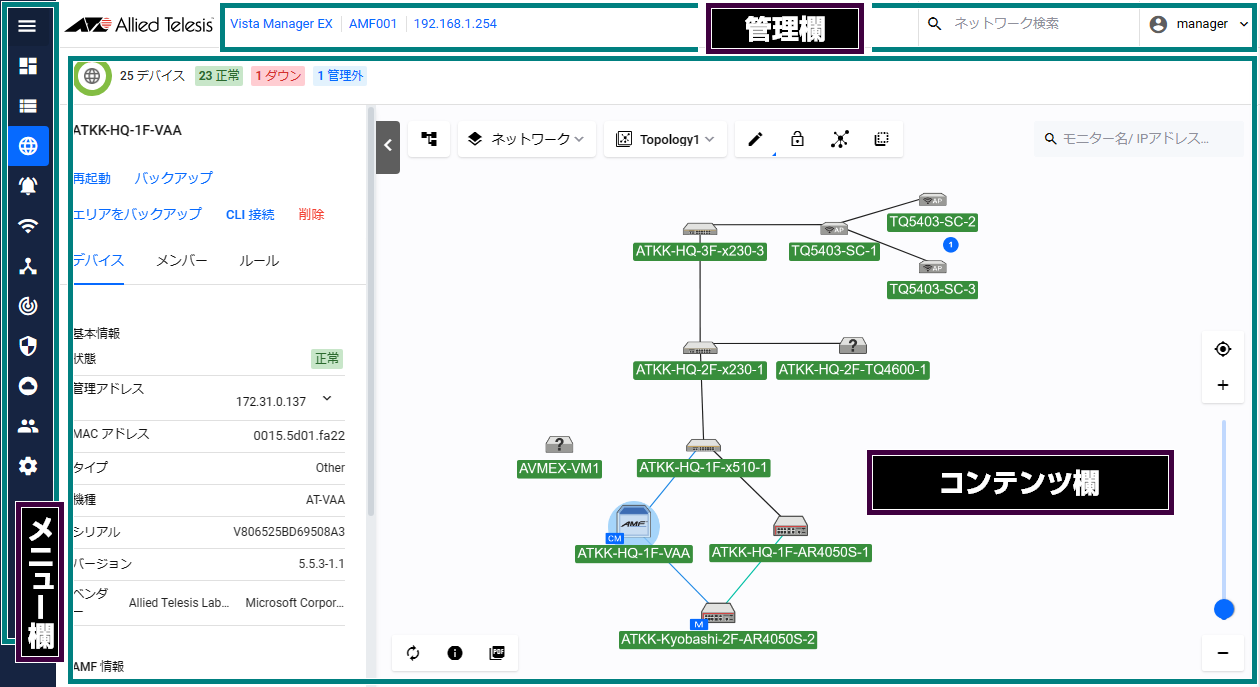Click the refresh icon below the map
The image size is (1260, 687).
click(413, 653)
